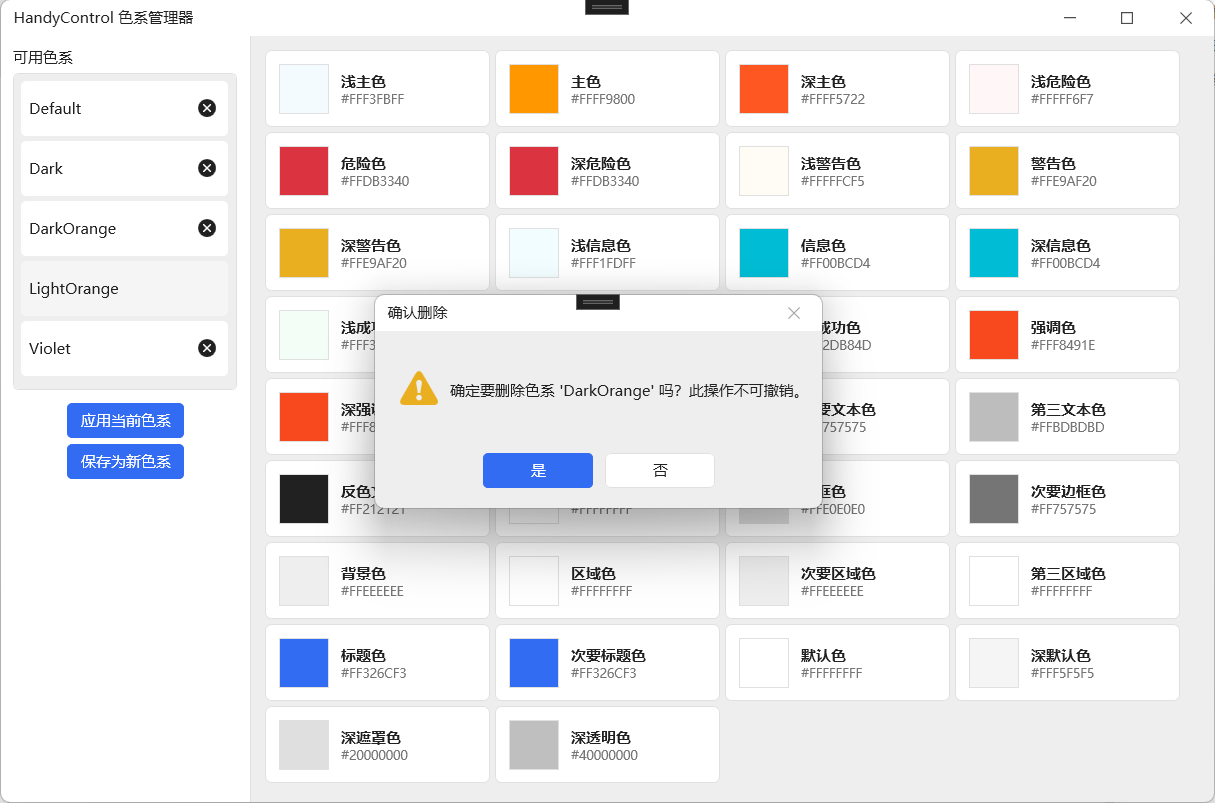This screenshot has width=1215, height=803.
Task: Select the Dark scheme list item
Action: (x=125, y=168)
